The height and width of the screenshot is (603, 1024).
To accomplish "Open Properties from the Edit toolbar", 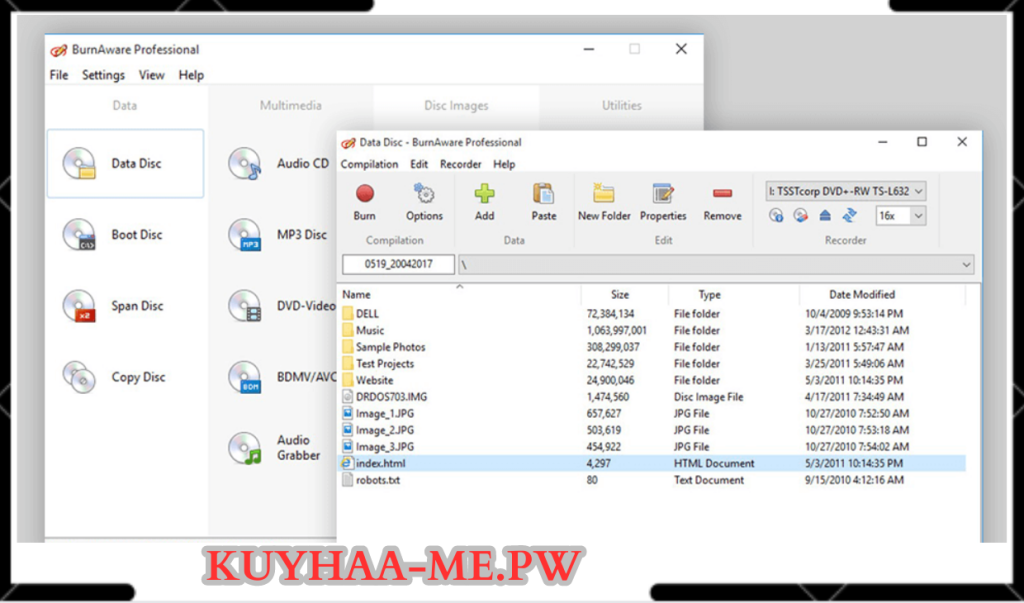I will [663, 193].
